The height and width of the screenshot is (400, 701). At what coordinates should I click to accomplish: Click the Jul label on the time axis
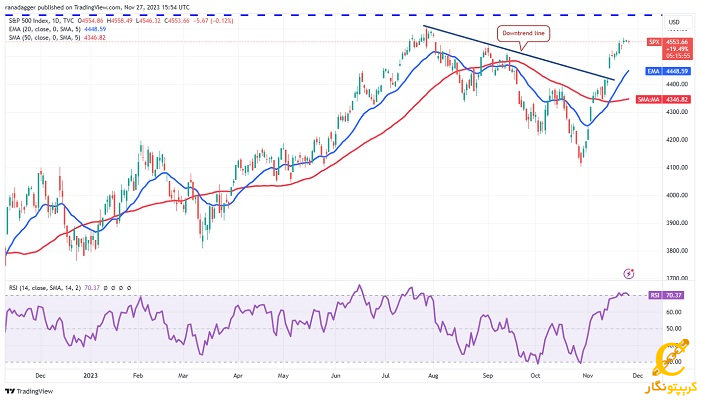tap(385, 376)
